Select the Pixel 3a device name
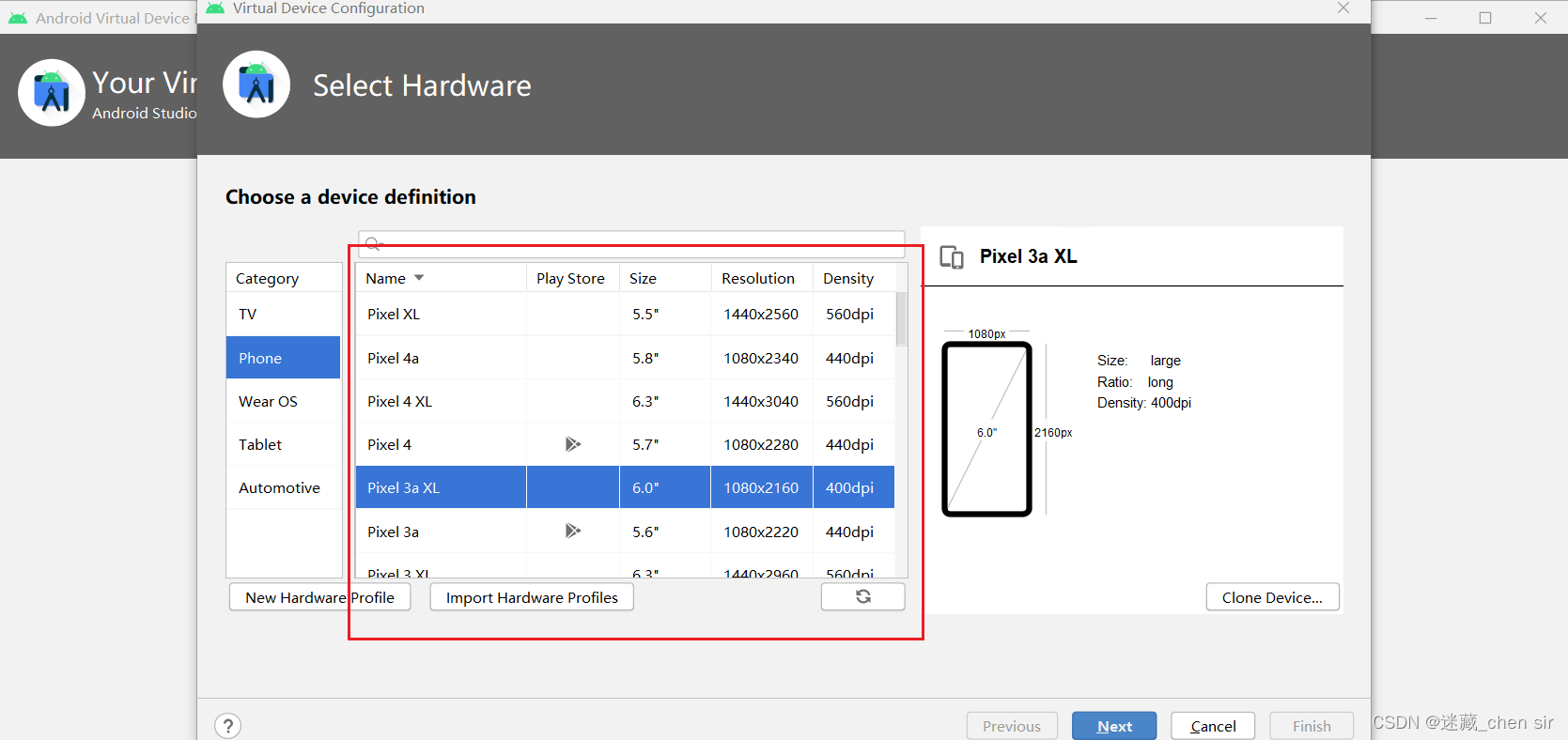The width and height of the screenshot is (1568, 740). click(393, 532)
